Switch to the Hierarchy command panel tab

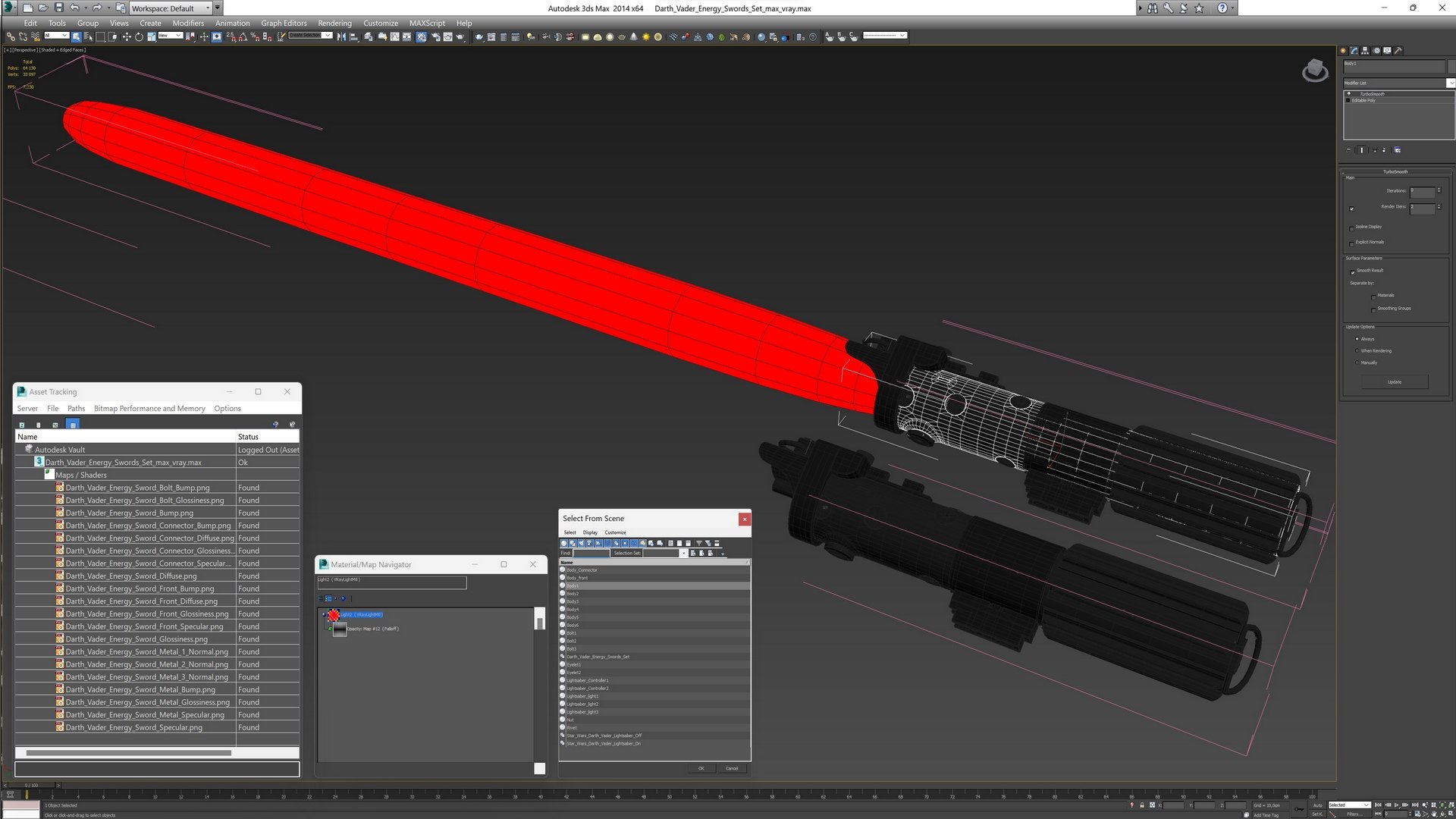tap(1365, 51)
